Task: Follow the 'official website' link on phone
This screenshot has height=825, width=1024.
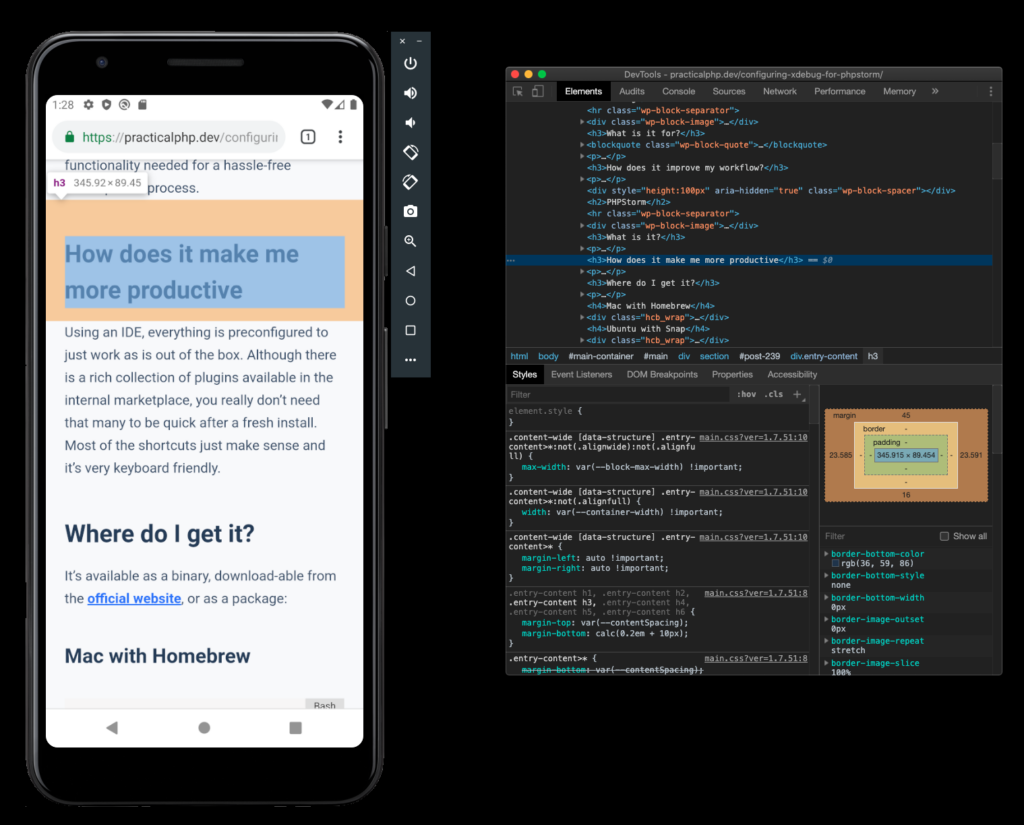Action: [134, 598]
